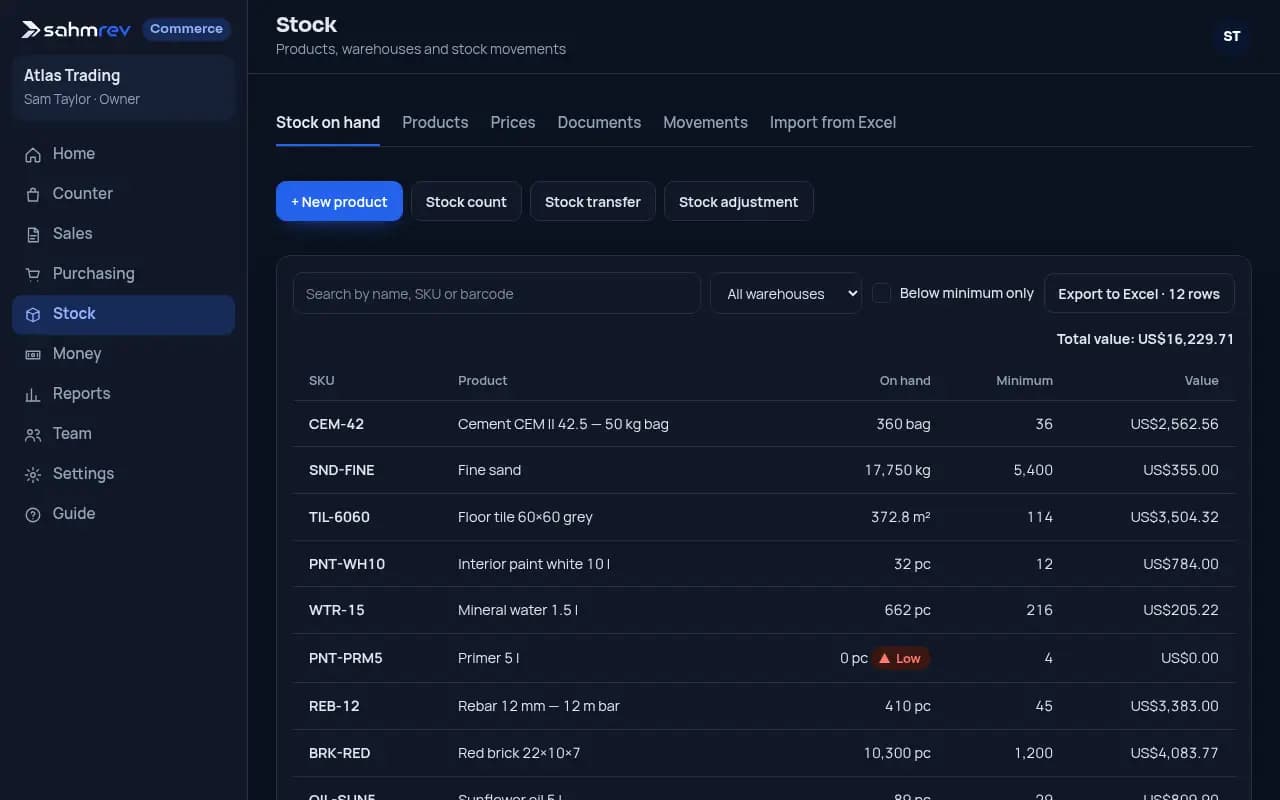Go to the Import from Excel tab
The width and height of the screenshot is (1280, 800).
click(833, 122)
